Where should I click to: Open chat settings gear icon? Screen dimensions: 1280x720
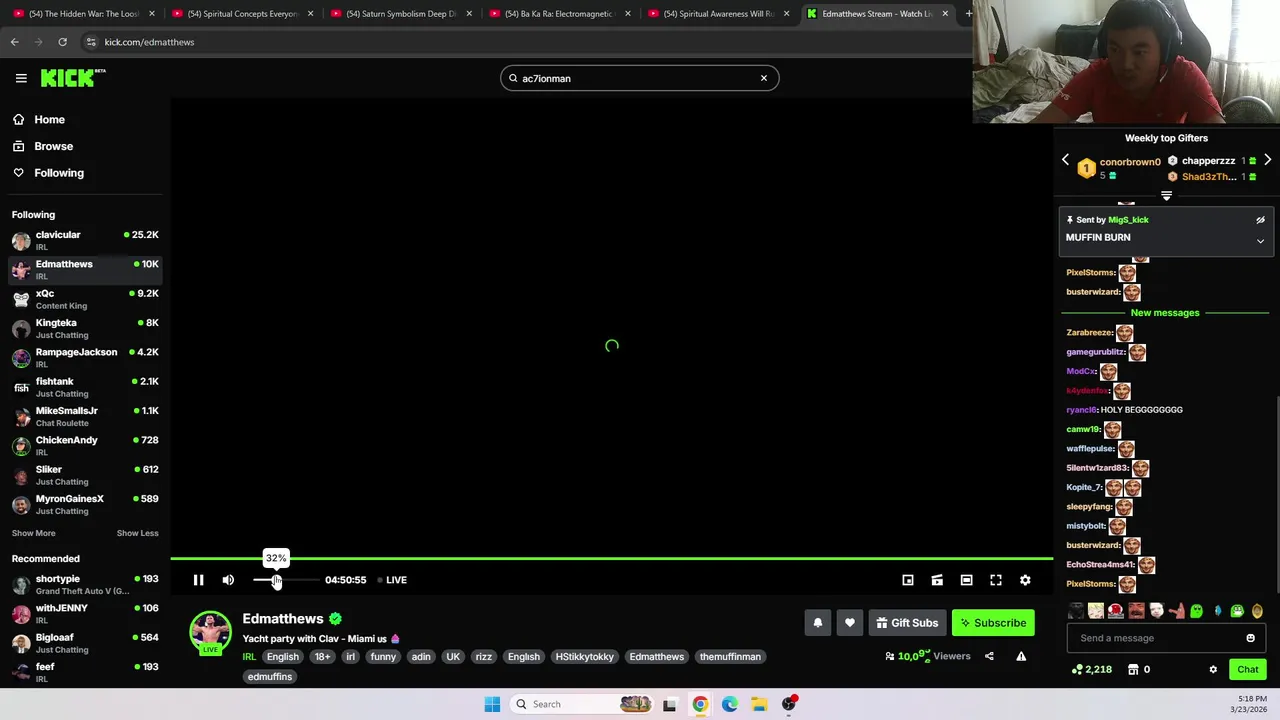click(1213, 670)
